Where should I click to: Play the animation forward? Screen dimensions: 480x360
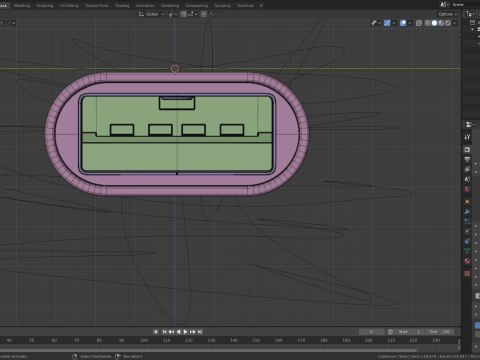185,332
